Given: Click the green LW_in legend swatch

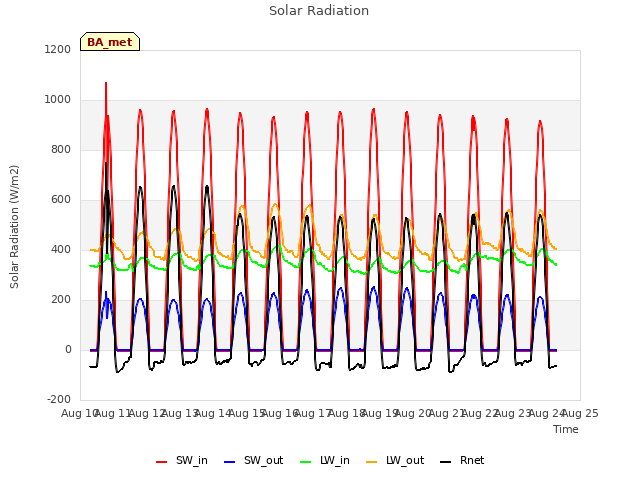Looking at the screenshot, I should click(305, 462).
